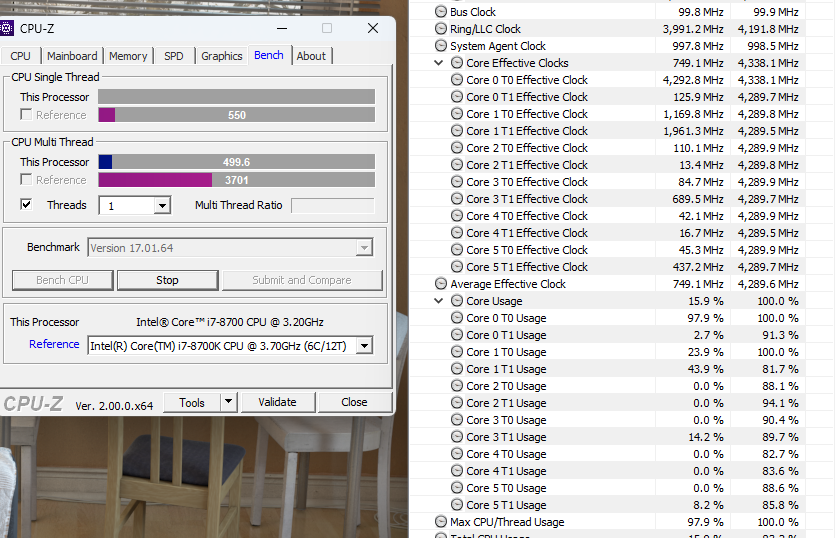The height and width of the screenshot is (538, 835).
Task: Switch to the About tab
Action: coord(311,56)
